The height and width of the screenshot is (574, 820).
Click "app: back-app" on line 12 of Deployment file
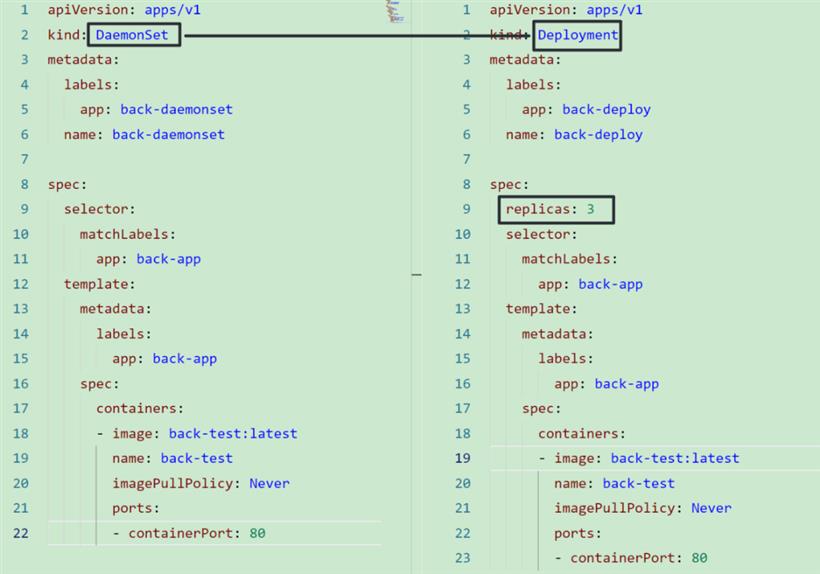(590, 284)
